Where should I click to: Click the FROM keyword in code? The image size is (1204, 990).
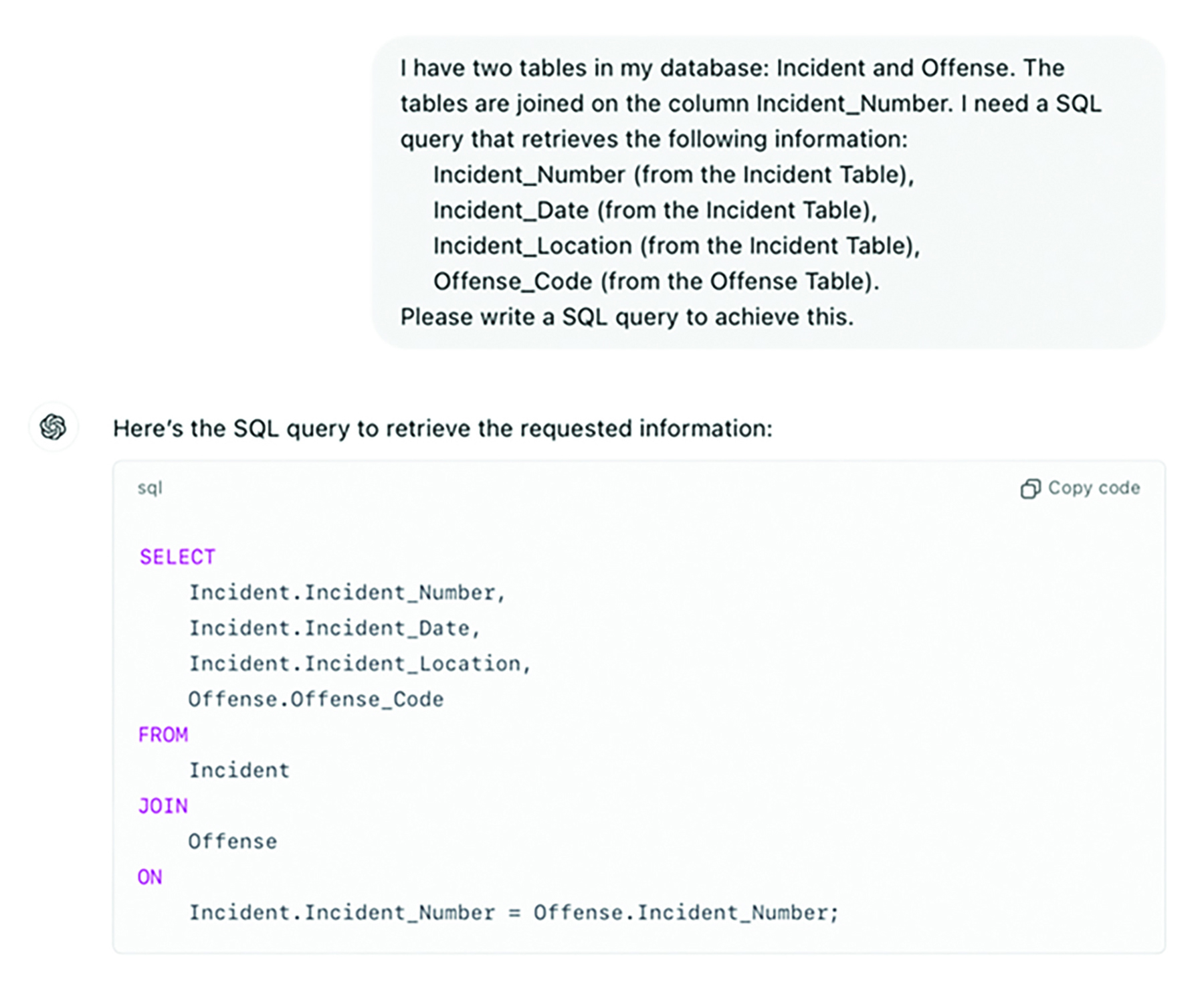pos(163,735)
